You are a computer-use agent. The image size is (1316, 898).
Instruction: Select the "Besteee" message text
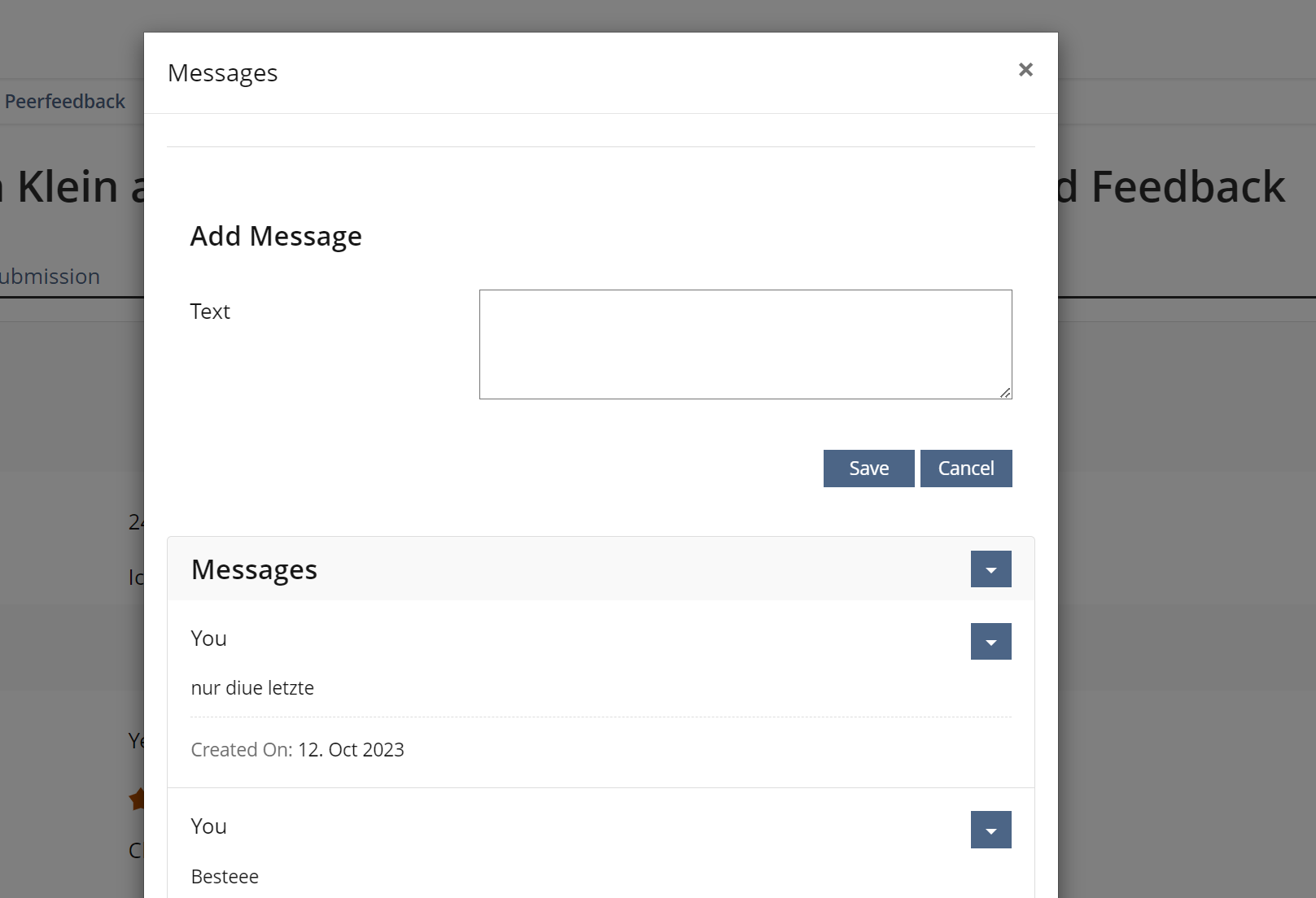coord(225,877)
